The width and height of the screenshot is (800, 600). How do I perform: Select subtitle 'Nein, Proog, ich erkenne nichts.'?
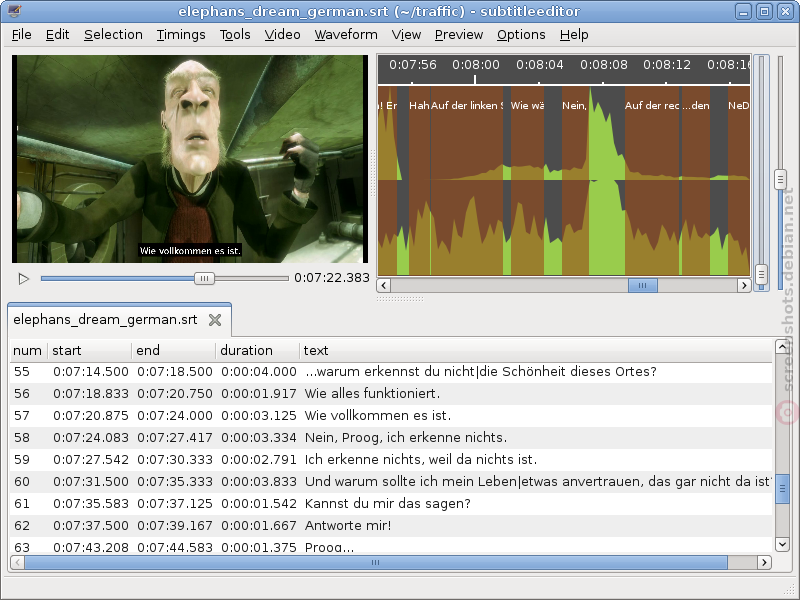[391, 437]
